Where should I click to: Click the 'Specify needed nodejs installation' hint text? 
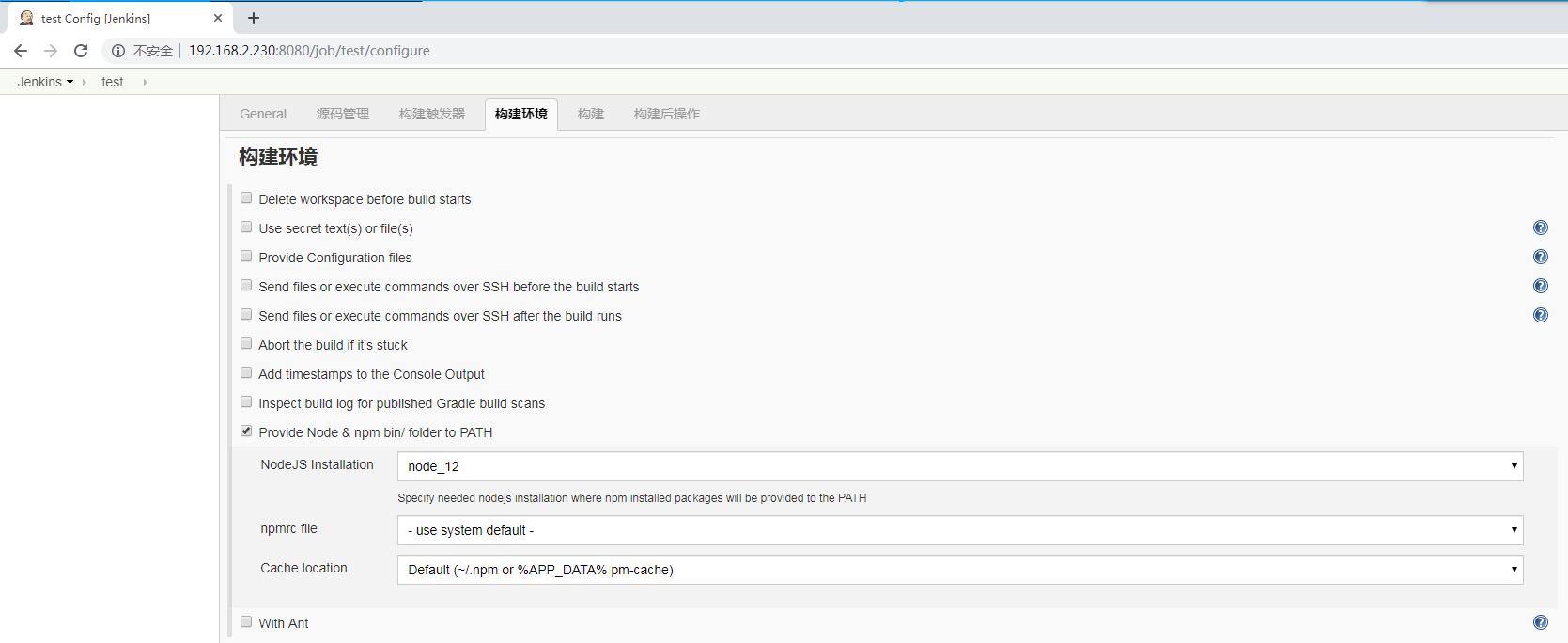[x=632, y=498]
